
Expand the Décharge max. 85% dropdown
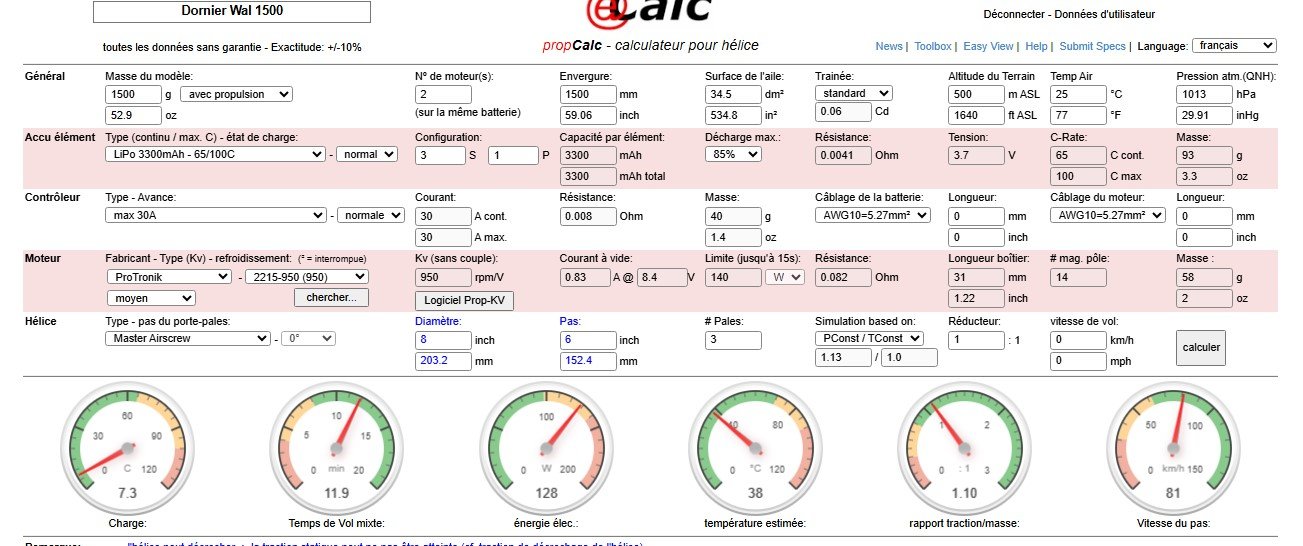733,154
